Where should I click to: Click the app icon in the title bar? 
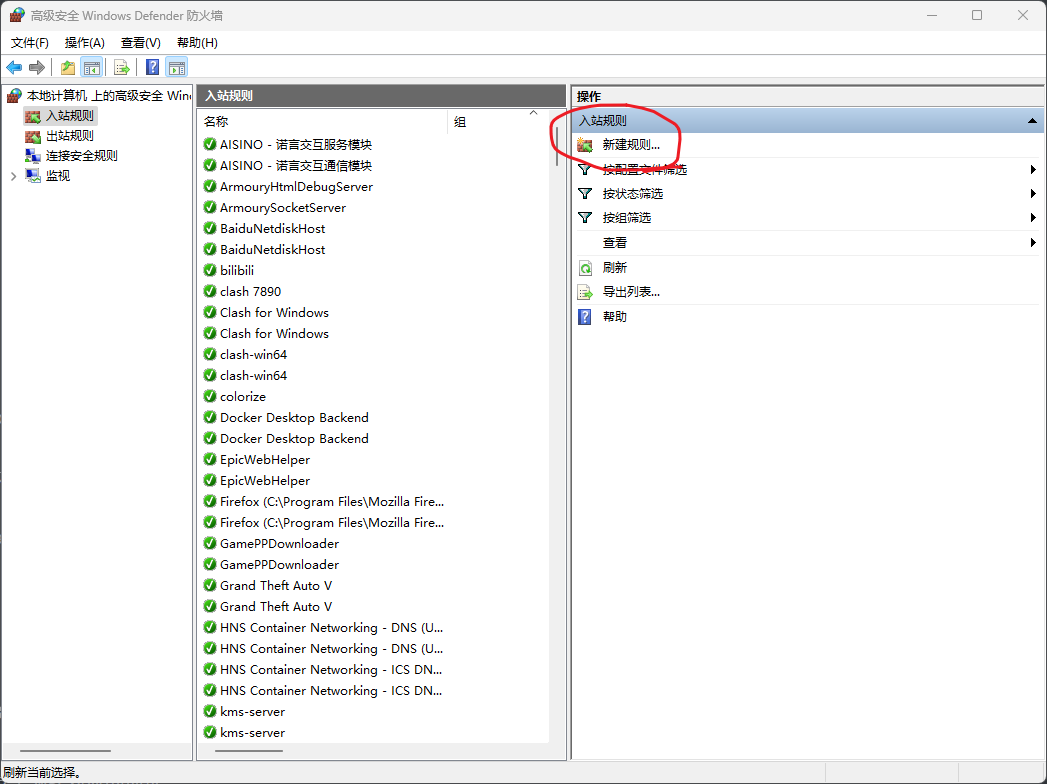point(17,15)
